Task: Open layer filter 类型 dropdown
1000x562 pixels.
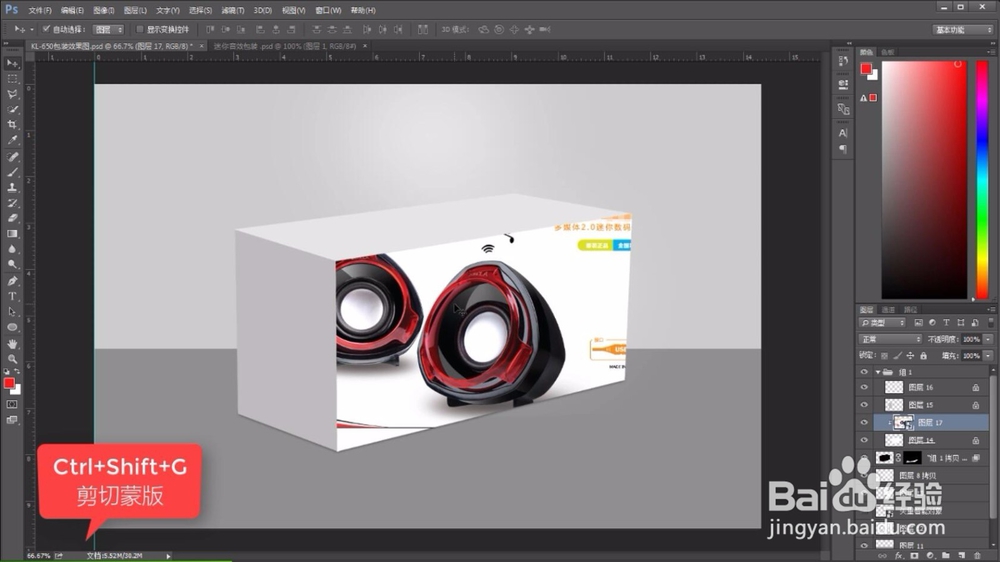Action: (x=883, y=323)
